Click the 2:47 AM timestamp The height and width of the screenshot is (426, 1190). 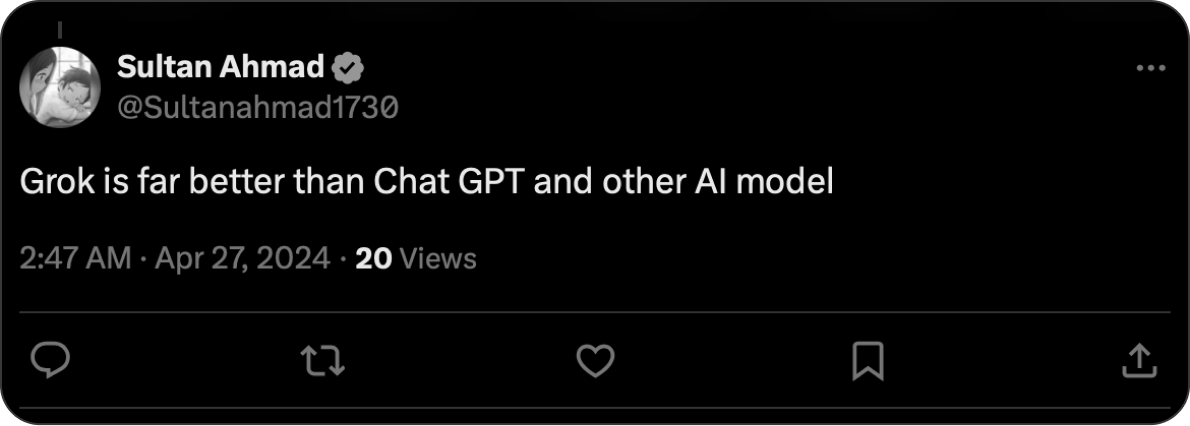coord(76,259)
